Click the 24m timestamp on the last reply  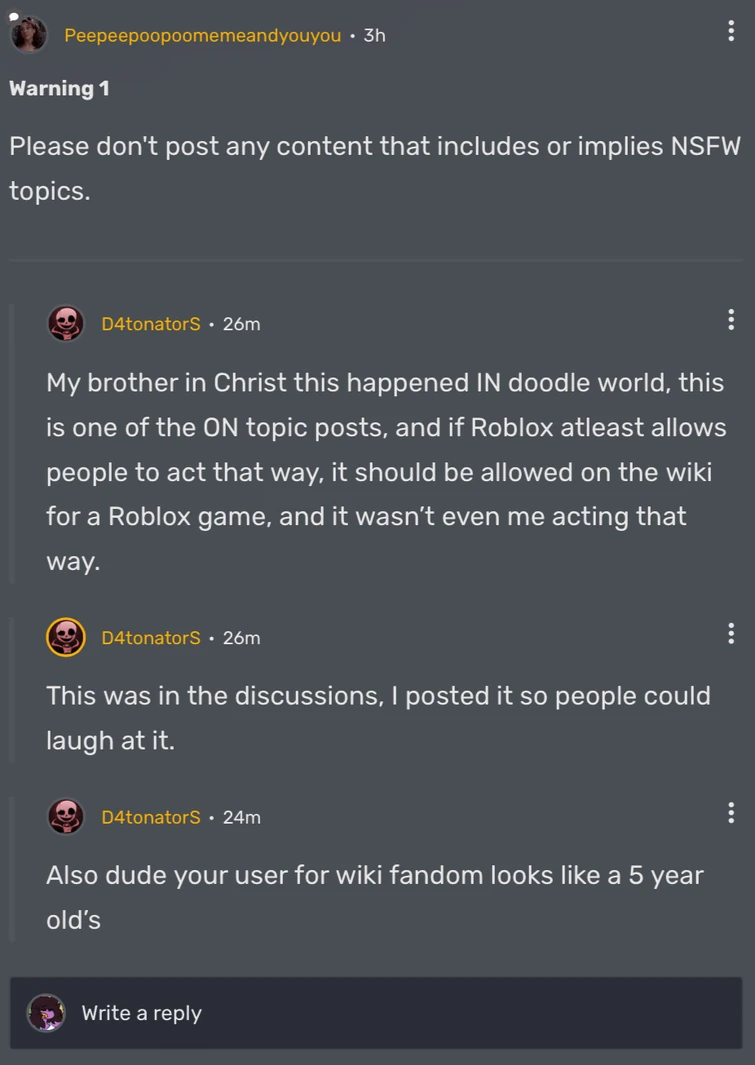pyautogui.click(x=241, y=818)
